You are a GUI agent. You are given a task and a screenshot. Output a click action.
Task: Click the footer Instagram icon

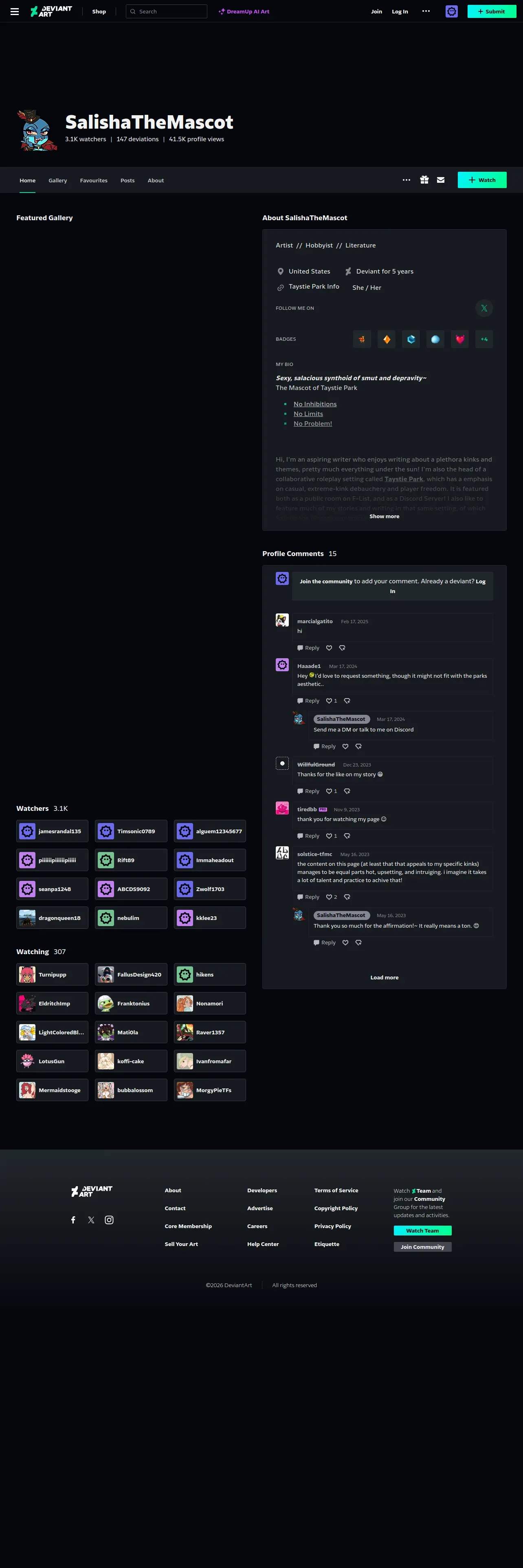point(109,1220)
